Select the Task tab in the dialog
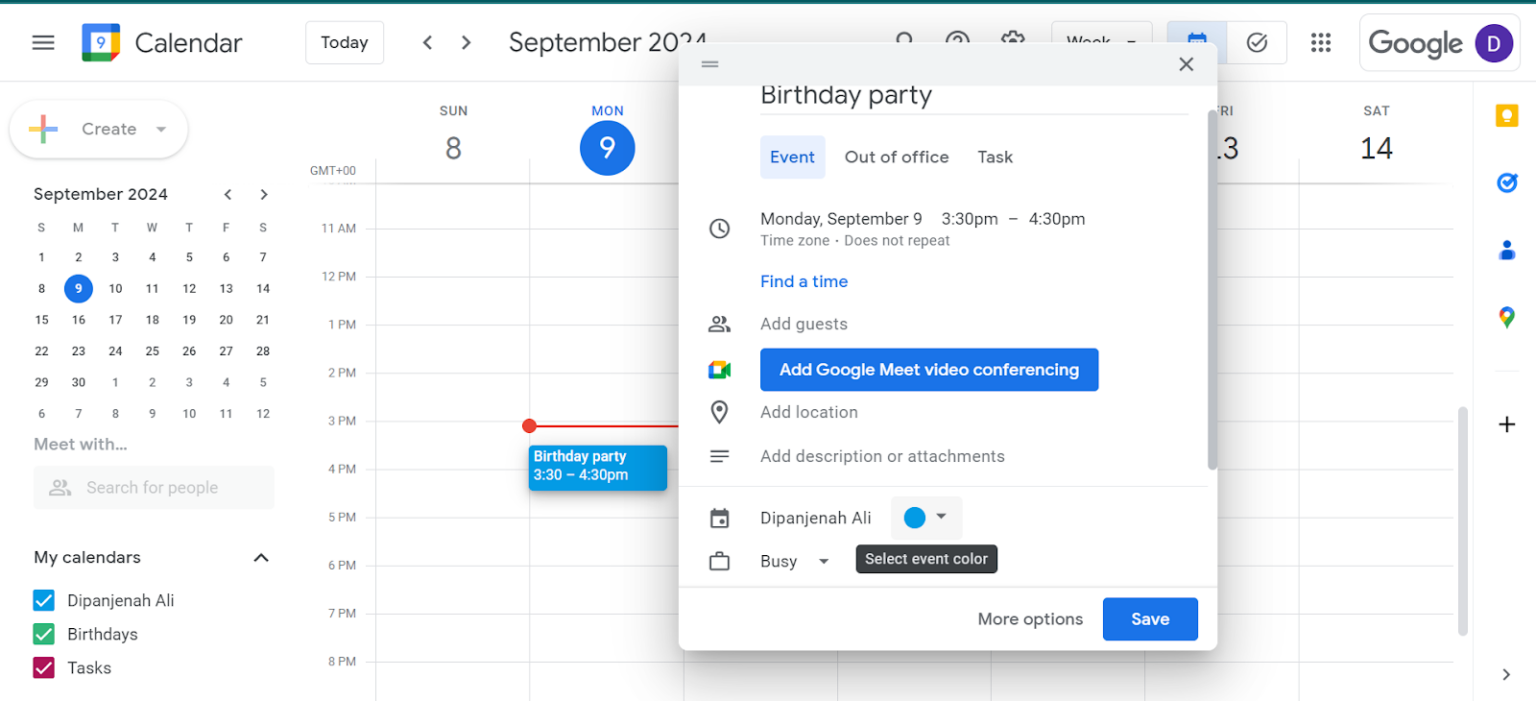Image resolution: width=1536 pixels, height=701 pixels. pyautogui.click(x=995, y=157)
